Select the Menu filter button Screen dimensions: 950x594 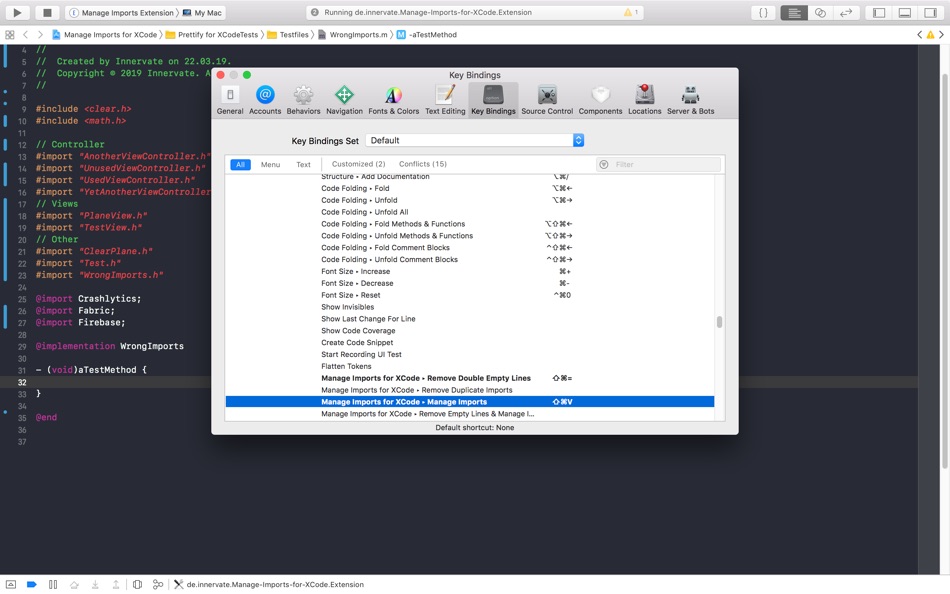tap(270, 164)
